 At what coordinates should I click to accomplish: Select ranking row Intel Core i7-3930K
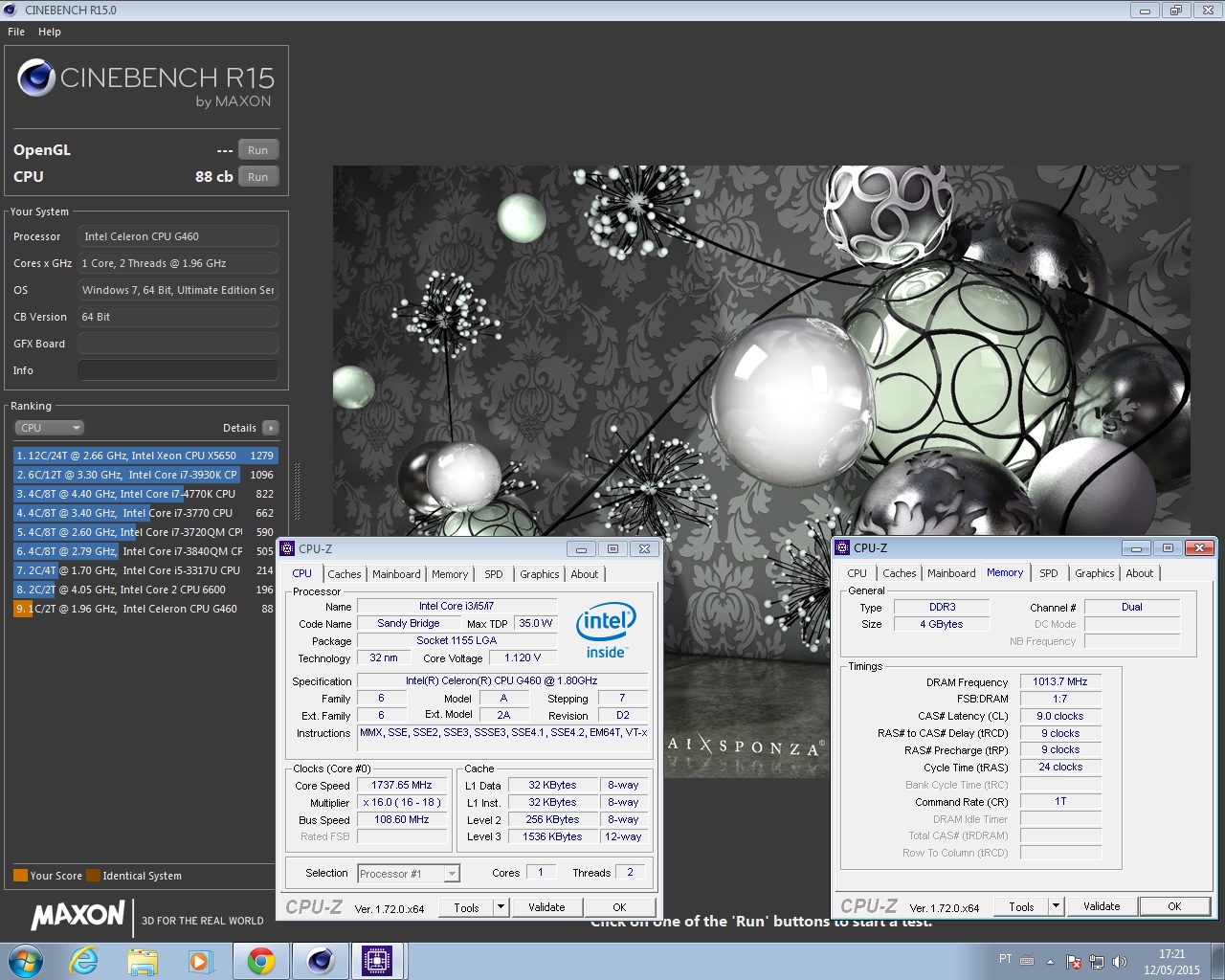(x=145, y=475)
